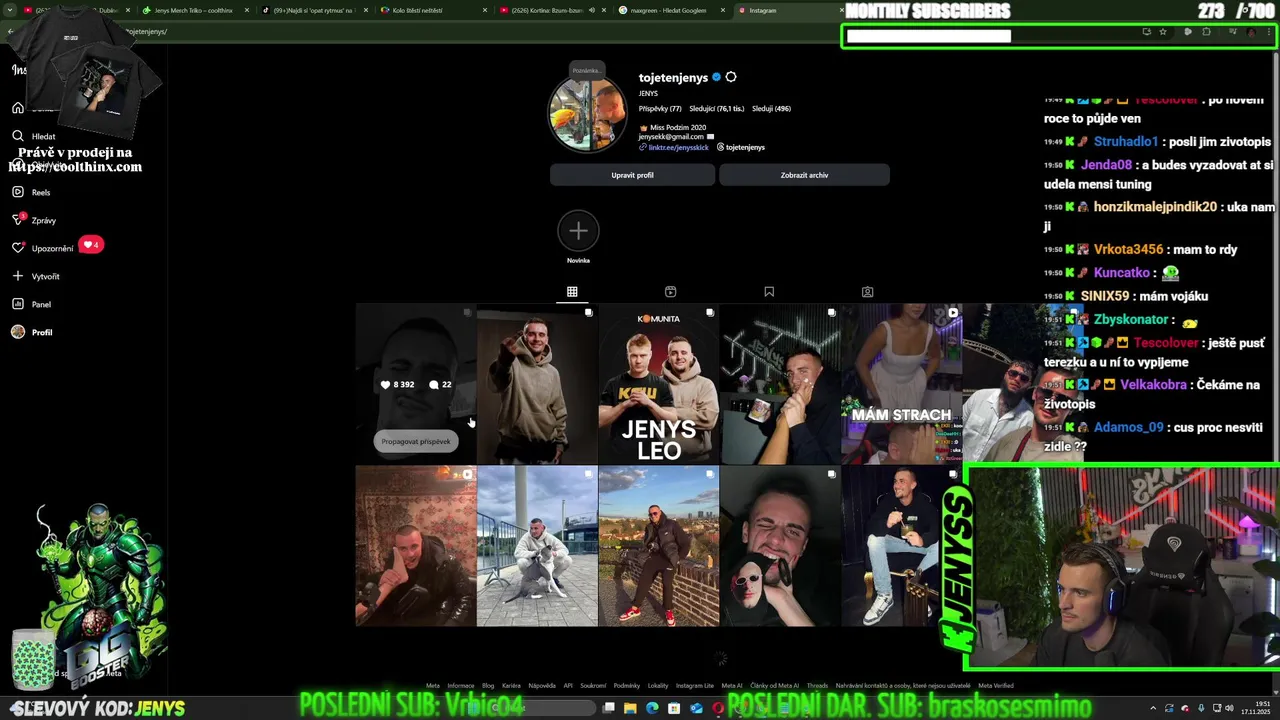This screenshot has width=1280, height=720.
Task: Click the Podmínky footer link
Action: point(626,686)
